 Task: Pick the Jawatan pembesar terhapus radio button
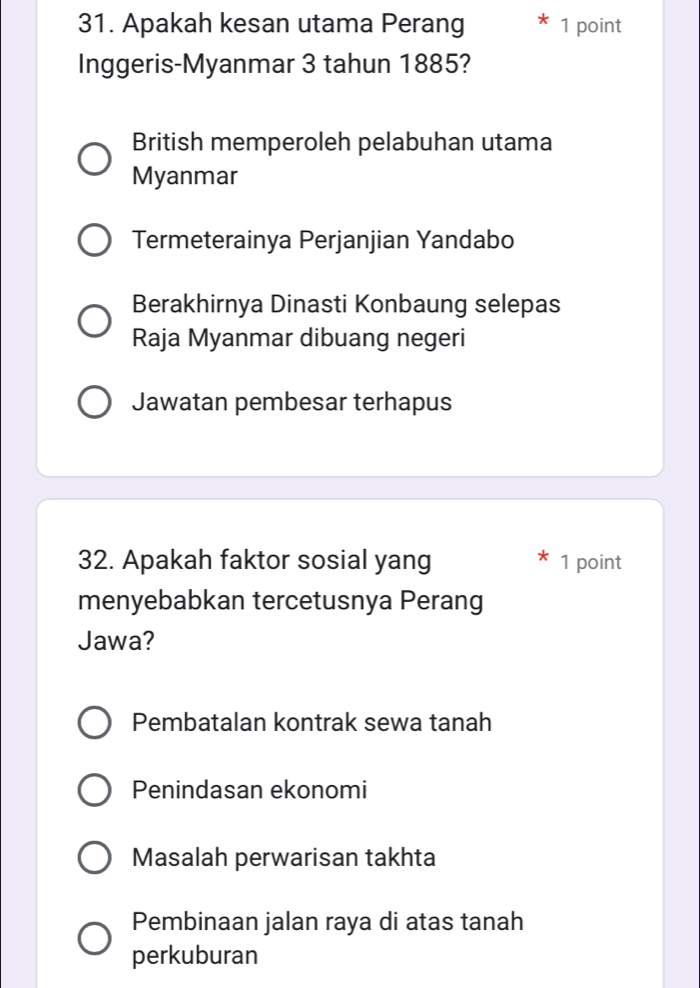pos(95,403)
